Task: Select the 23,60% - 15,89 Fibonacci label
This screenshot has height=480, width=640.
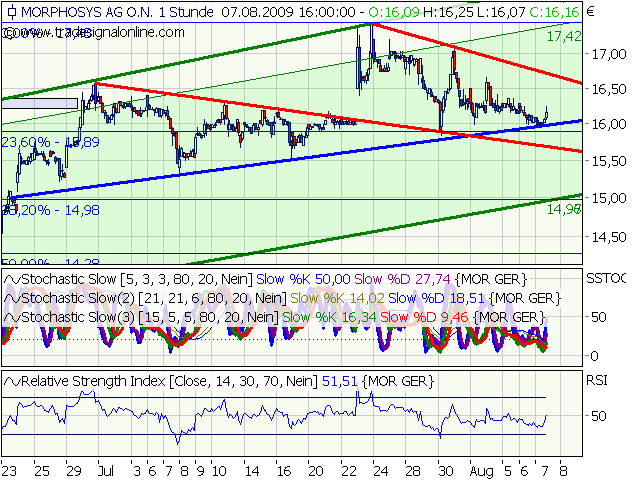Action: 50,142
